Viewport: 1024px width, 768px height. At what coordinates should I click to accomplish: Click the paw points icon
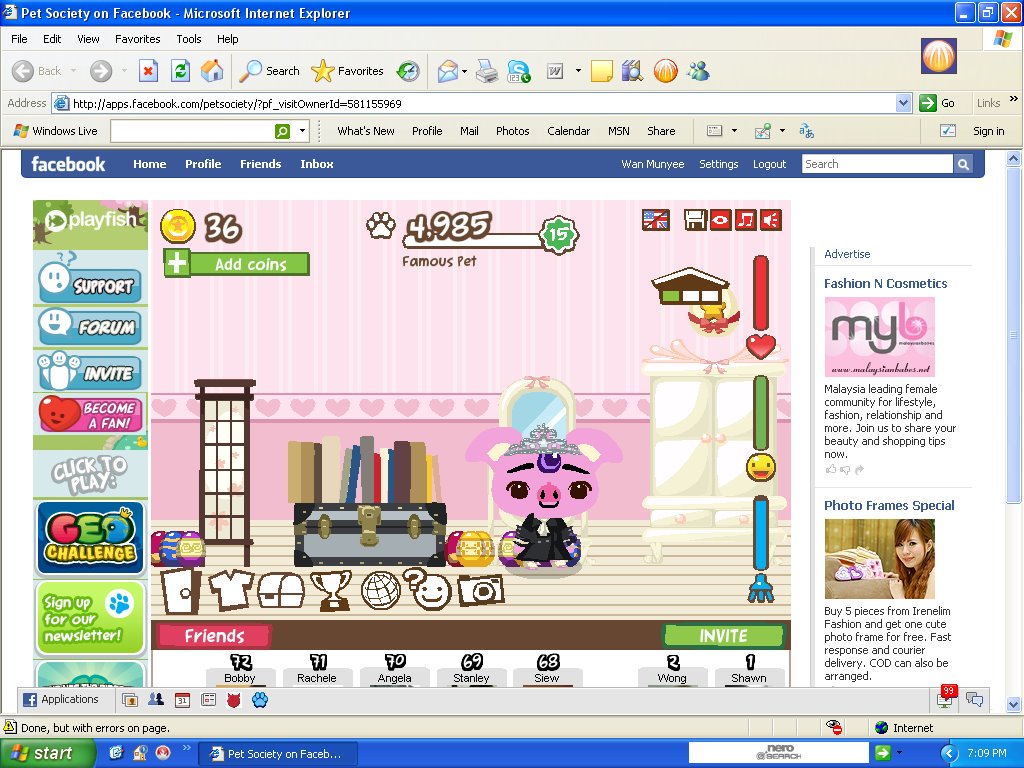tap(381, 226)
